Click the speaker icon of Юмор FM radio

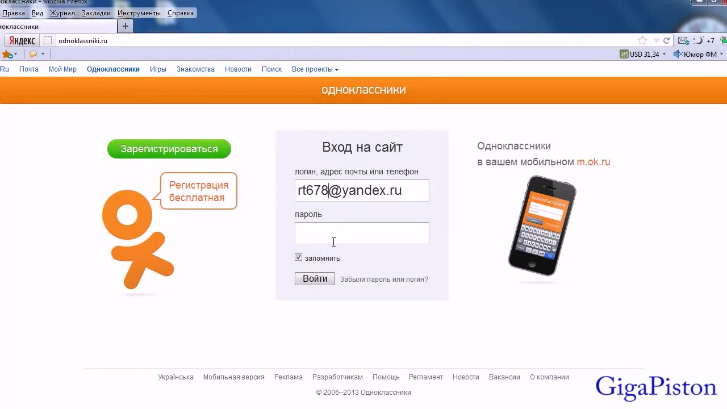tap(677, 54)
